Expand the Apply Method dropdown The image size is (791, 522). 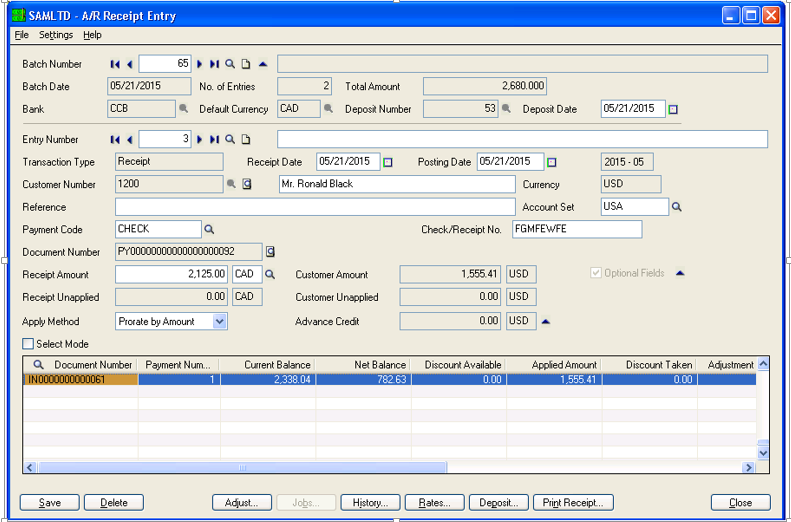click(x=220, y=321)
